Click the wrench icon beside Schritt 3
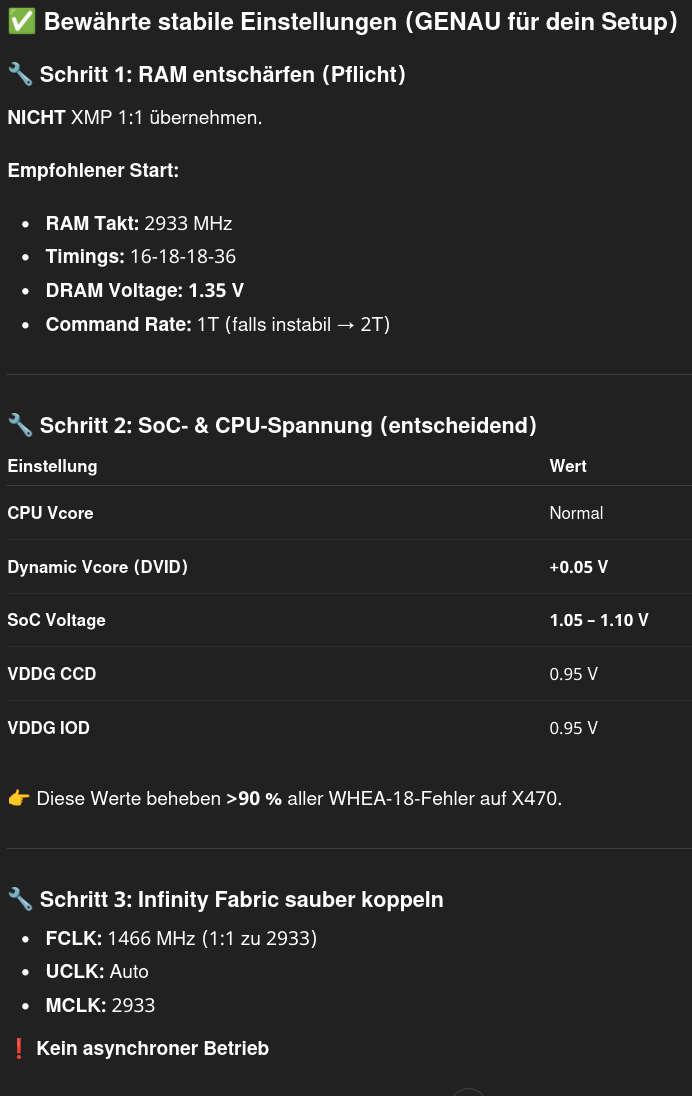The image size is (692, 1096). pyautogui.click(x=20, y=900)
